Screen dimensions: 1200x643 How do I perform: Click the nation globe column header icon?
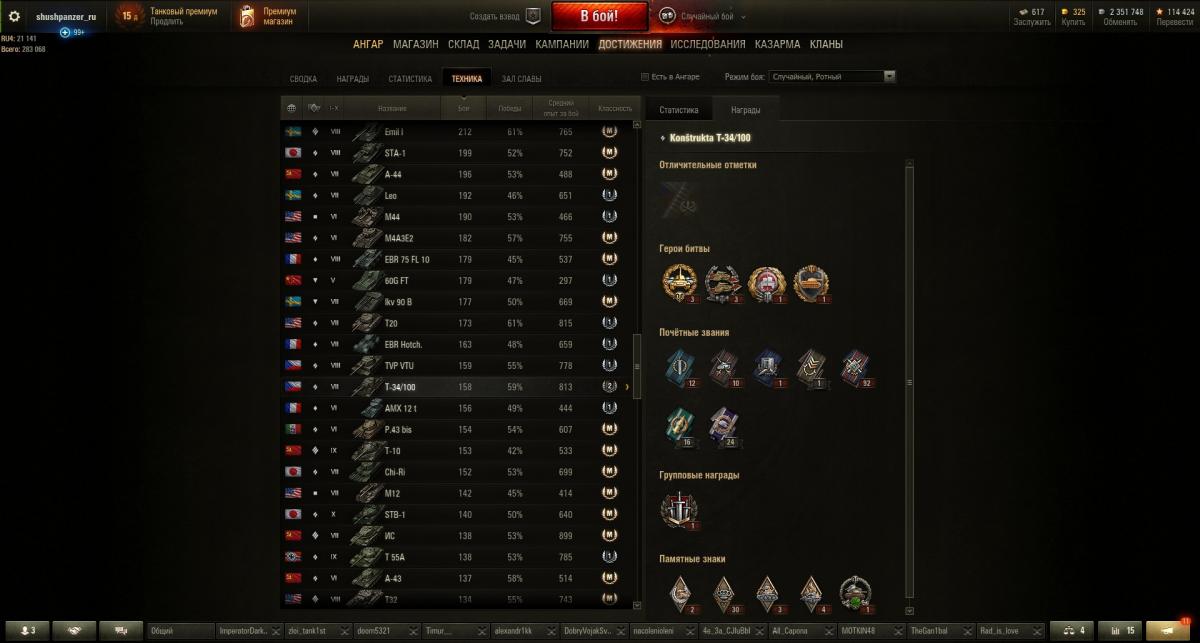tap(292, 108)
